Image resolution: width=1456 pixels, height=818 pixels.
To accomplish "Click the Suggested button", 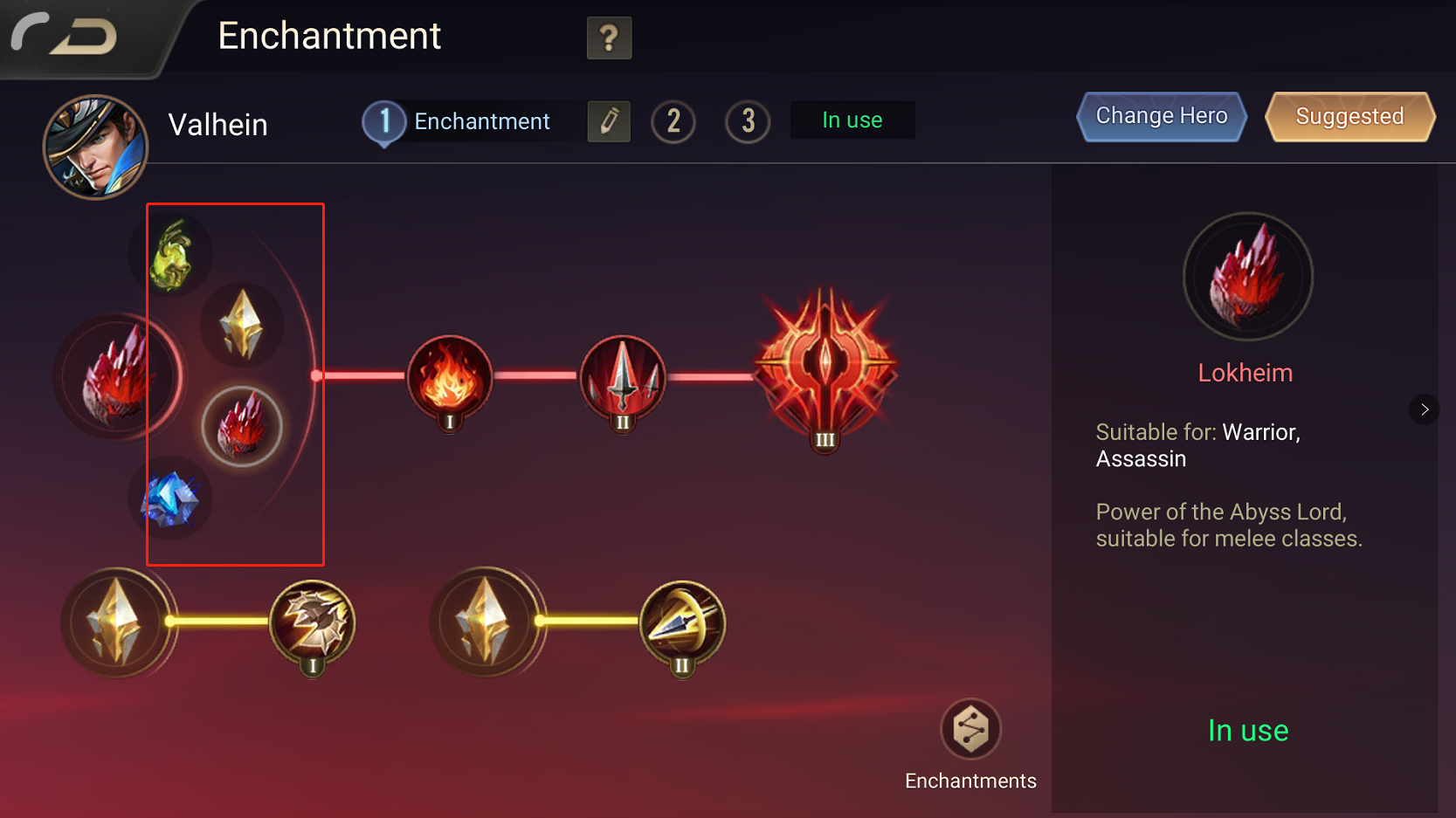I will (1349, 116).
